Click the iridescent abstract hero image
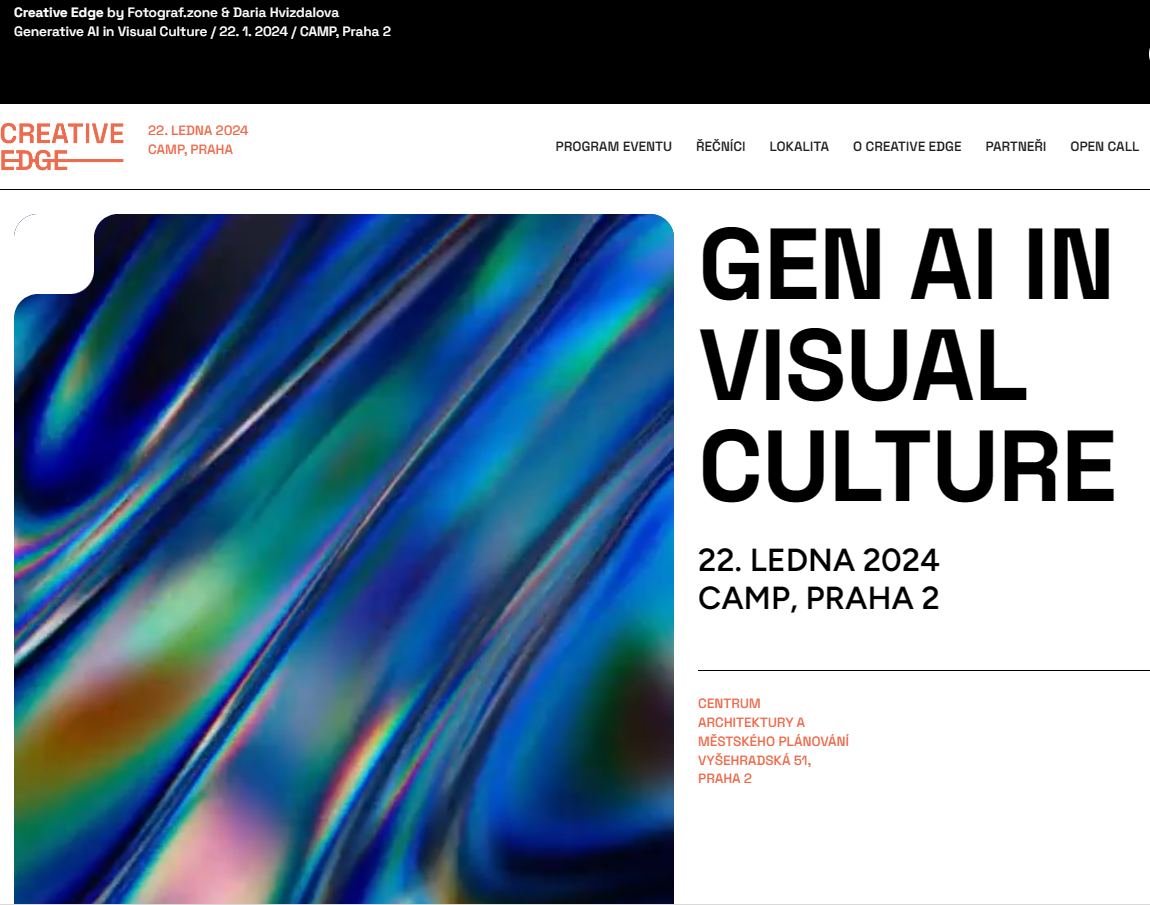 click(344, 559)
